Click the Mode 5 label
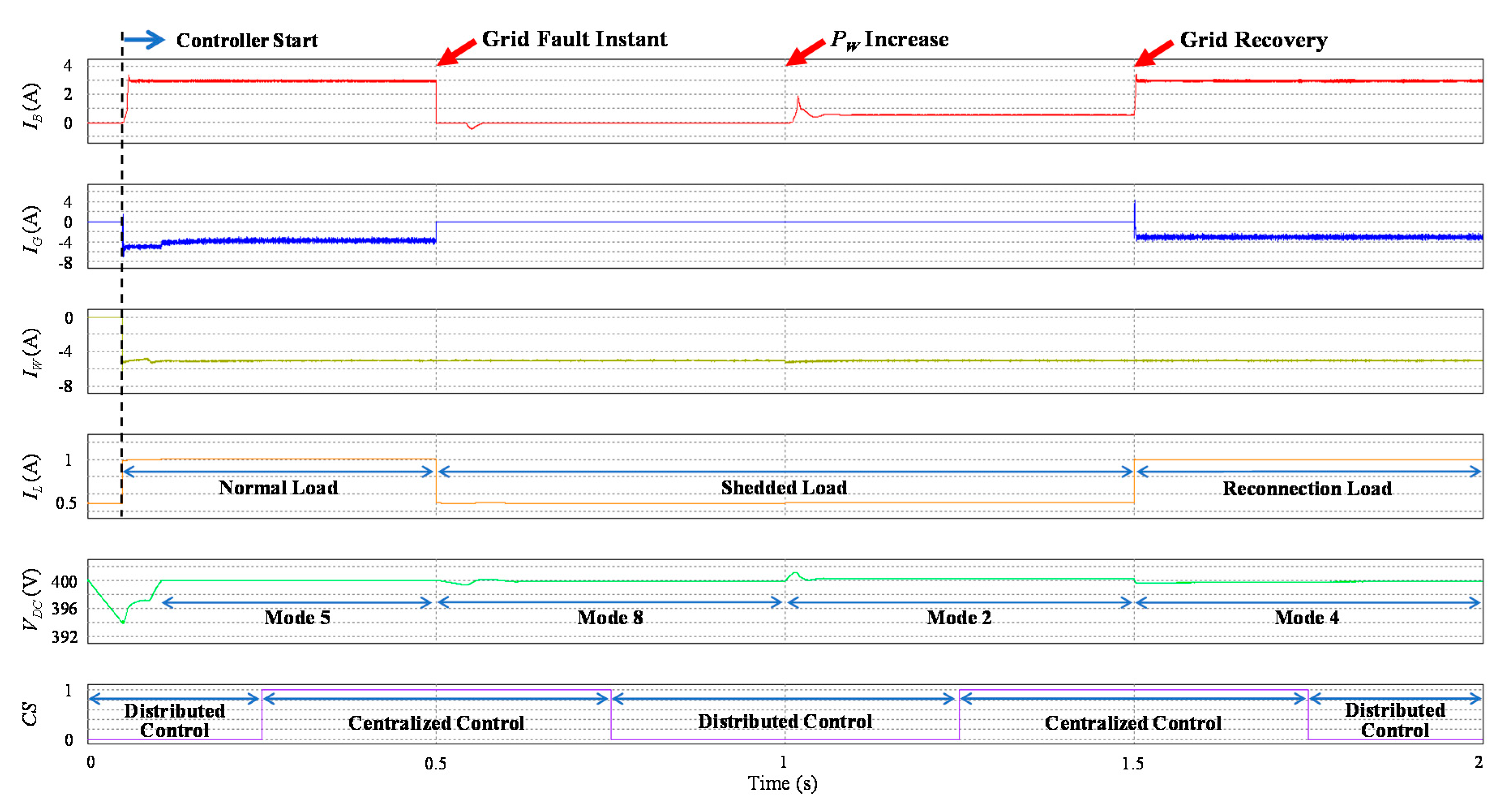 click(297, 618)
